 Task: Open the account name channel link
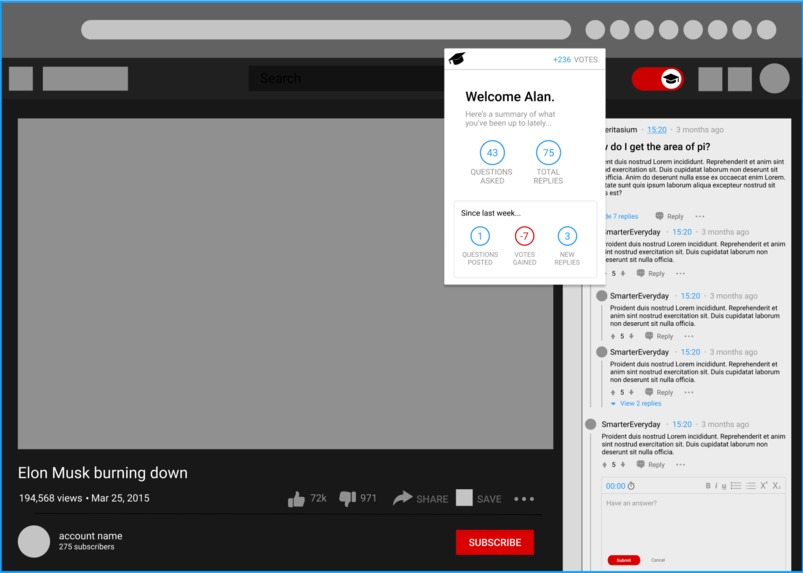click(x=91, y=536)
